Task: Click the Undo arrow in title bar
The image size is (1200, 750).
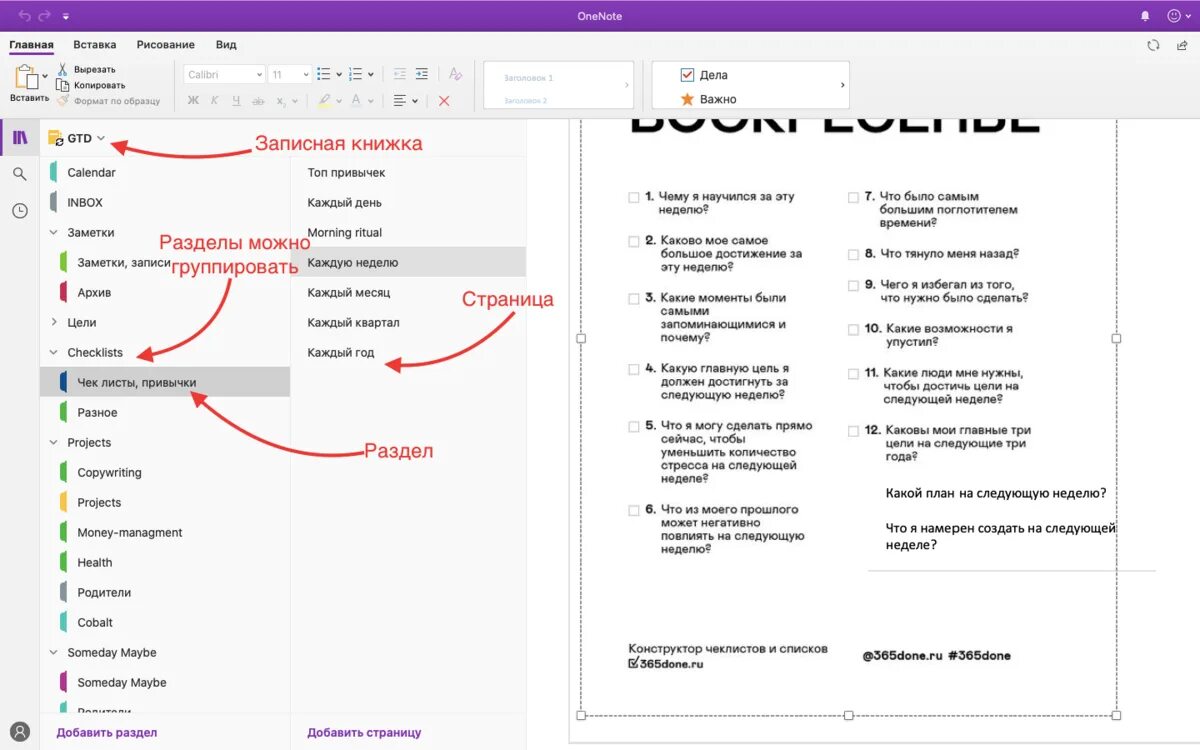Action: pos(25,16)
